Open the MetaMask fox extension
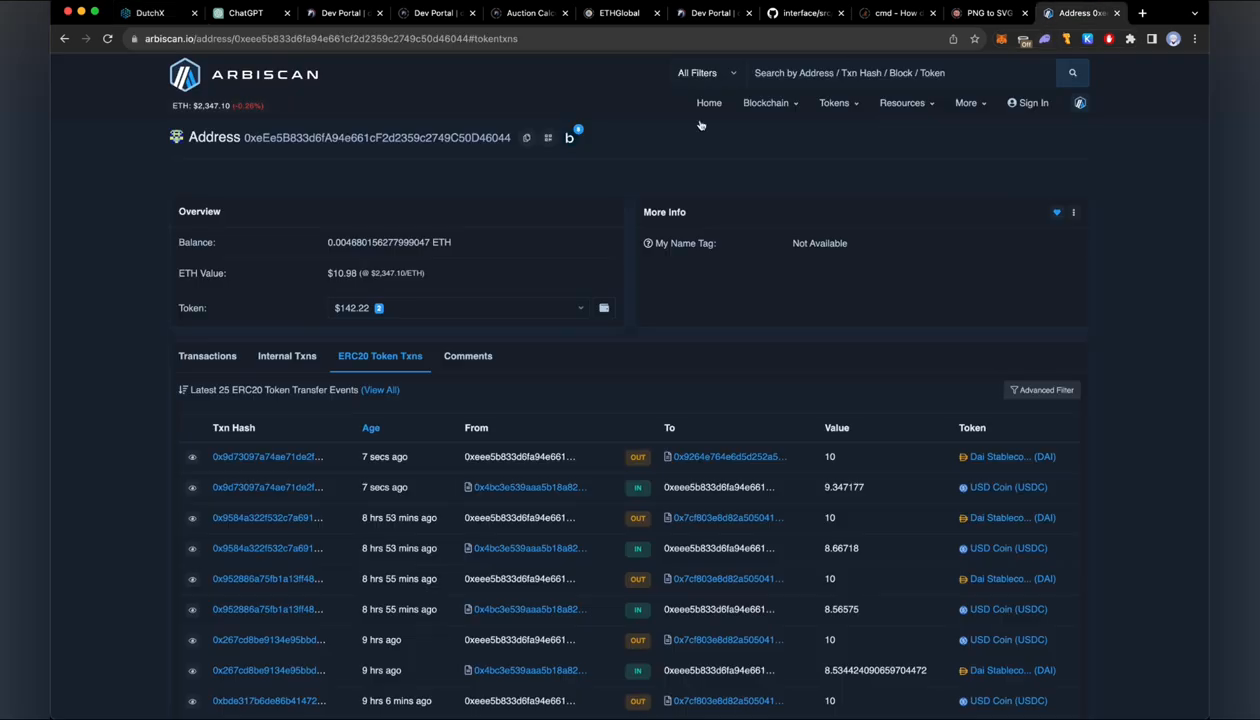This screenshot has width=1260, height=720. tap(1001, 39)
